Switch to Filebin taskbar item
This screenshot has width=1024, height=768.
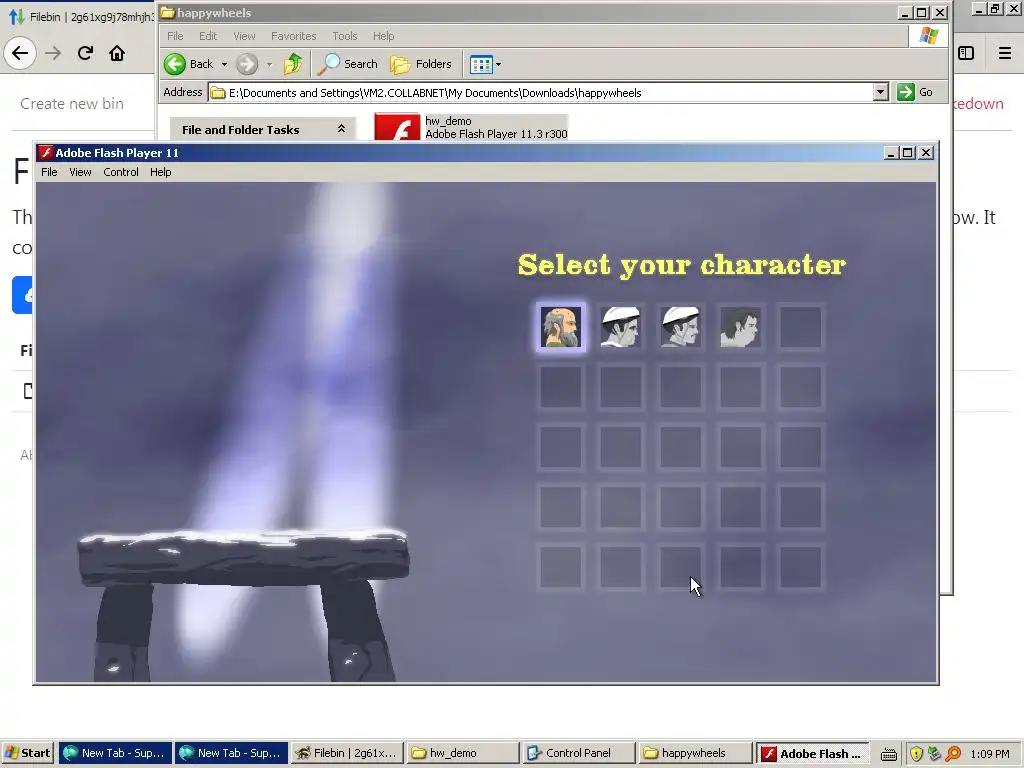[347, 753]
